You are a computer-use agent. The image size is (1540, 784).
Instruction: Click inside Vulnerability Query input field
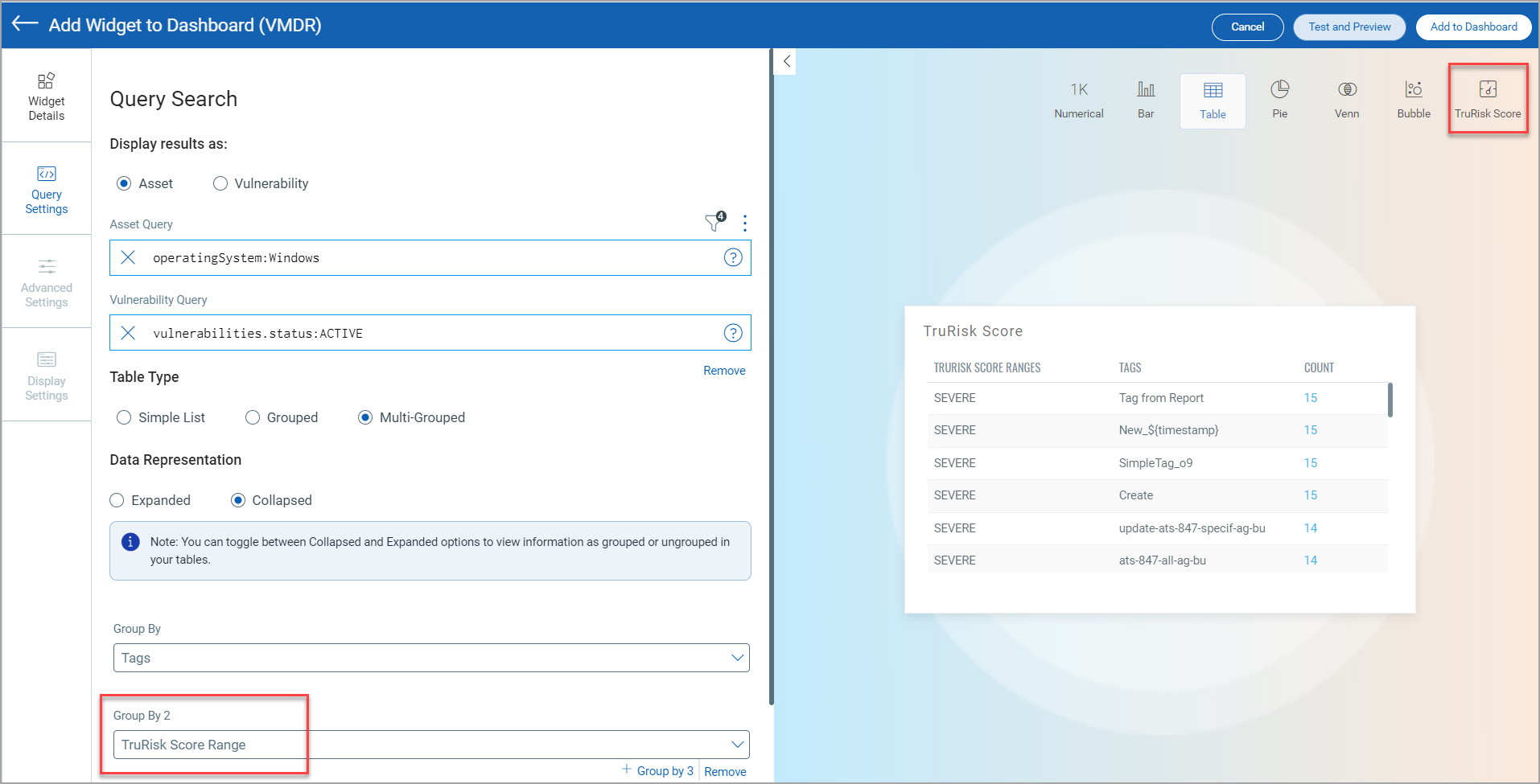pos(430,333)
